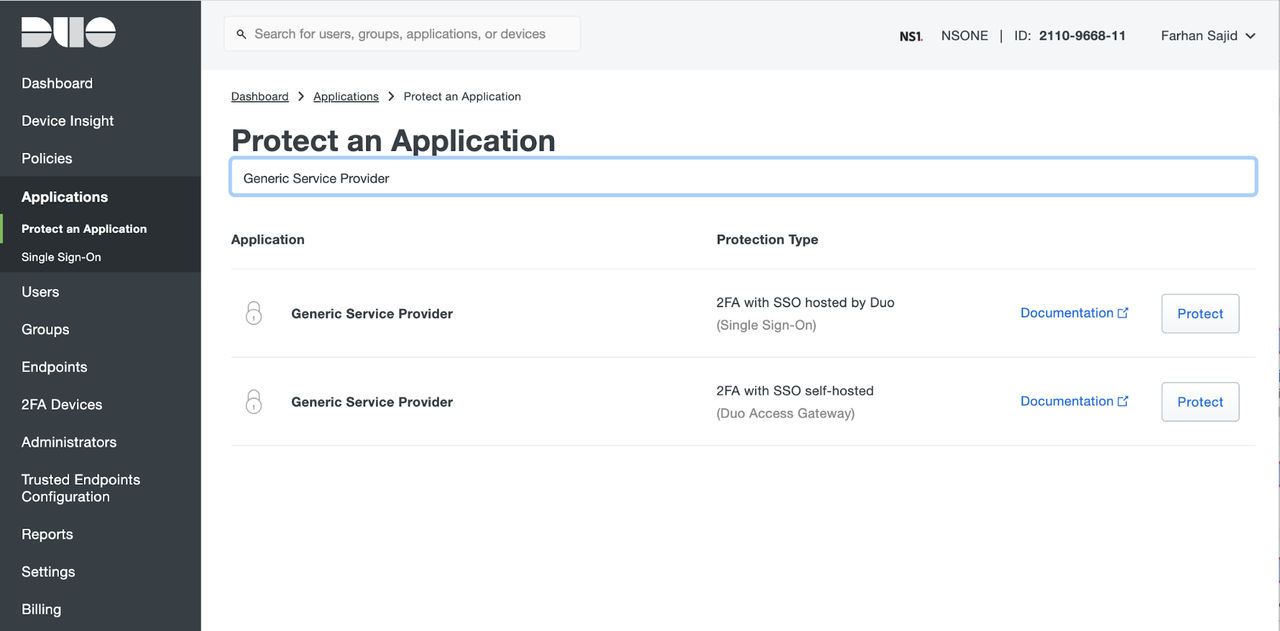Open Farhan Sajid account dropdown
Viewport: 1280px width, 631px height.
pyautogui.click(x=1208, y=36)
